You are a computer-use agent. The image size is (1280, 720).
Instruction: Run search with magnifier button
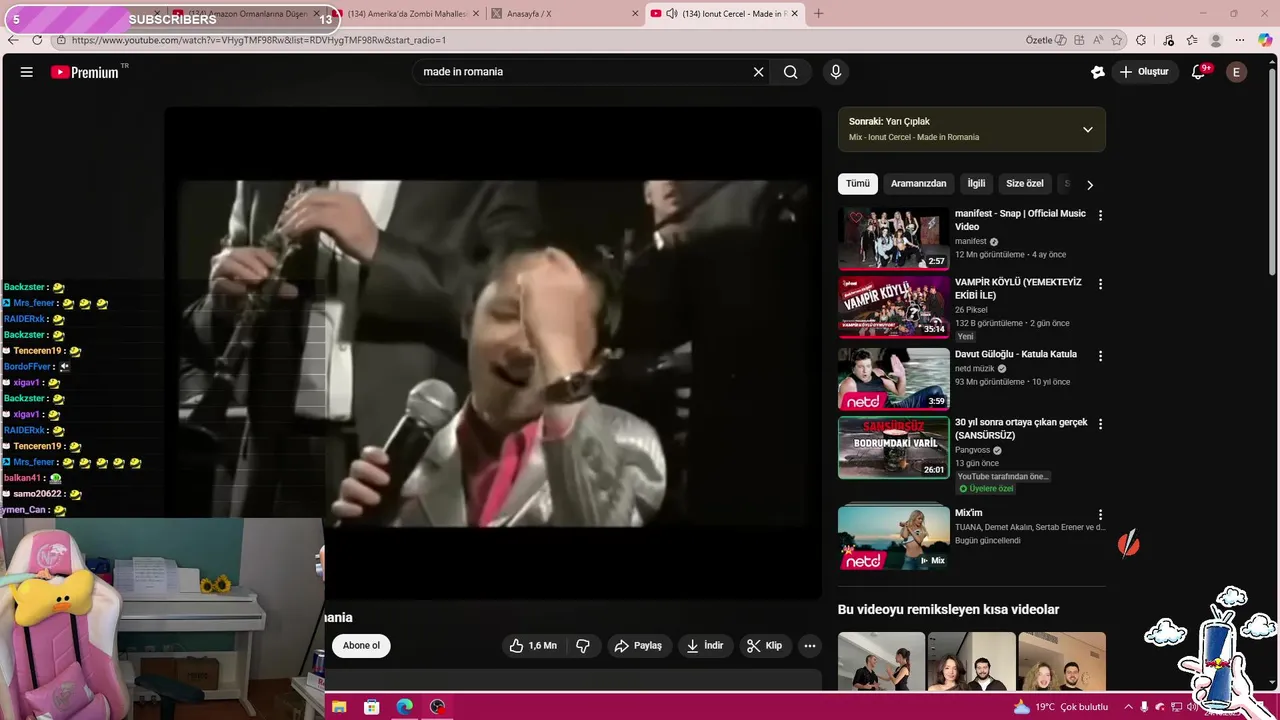pyautogui.click(x=791, y=72)
